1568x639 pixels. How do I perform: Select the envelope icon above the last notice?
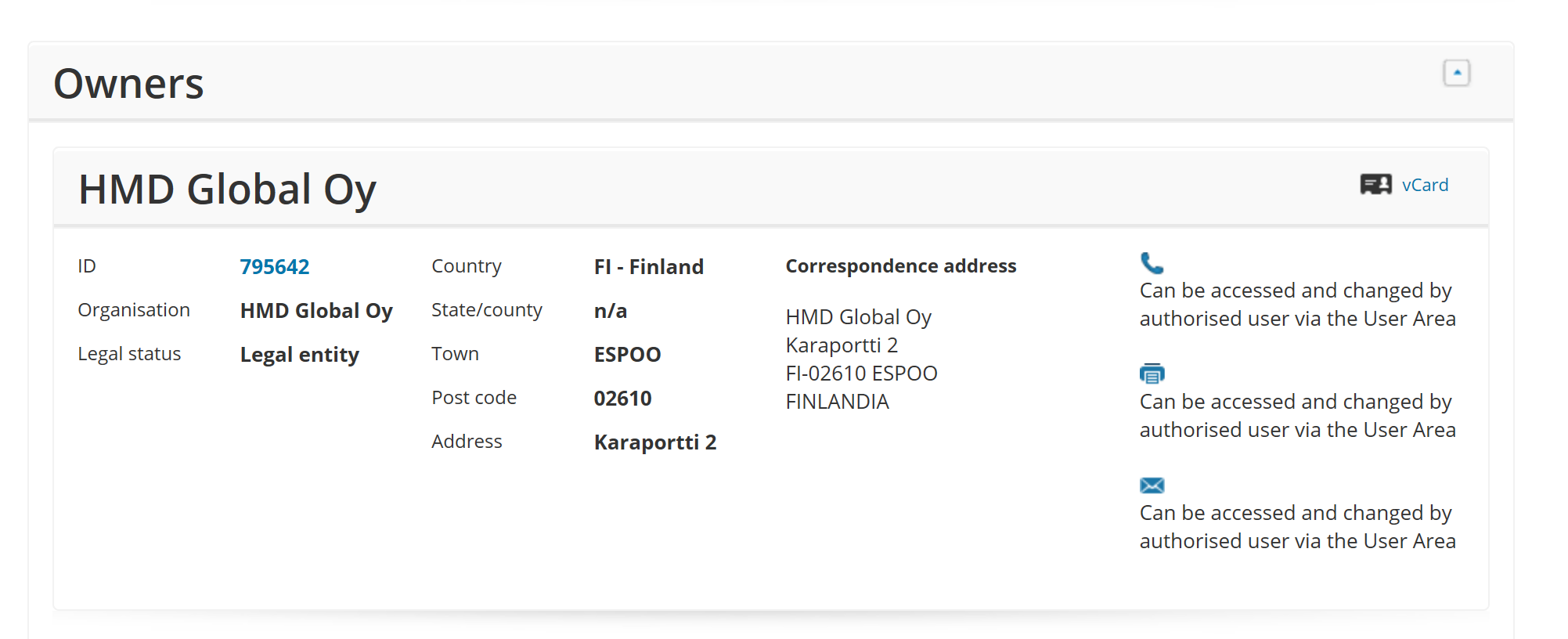click(1151, 485)
